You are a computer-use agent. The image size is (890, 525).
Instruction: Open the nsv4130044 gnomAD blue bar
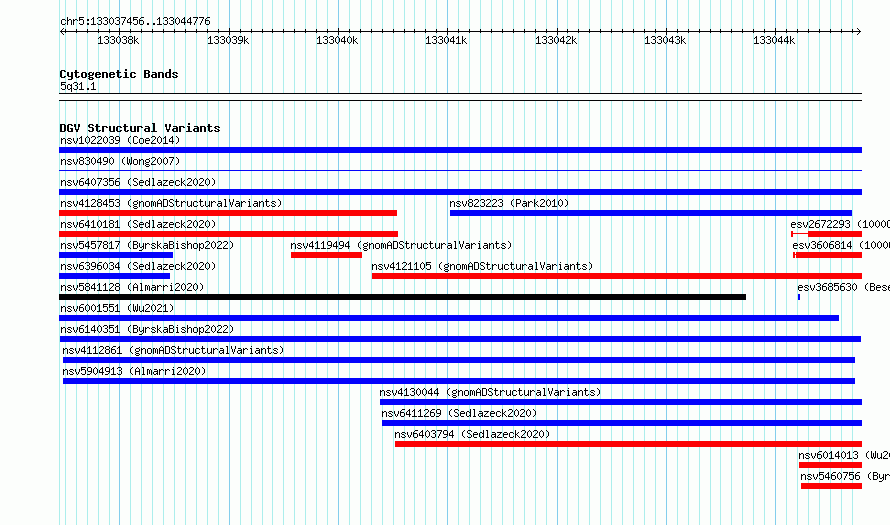click(x=621, y=402)
